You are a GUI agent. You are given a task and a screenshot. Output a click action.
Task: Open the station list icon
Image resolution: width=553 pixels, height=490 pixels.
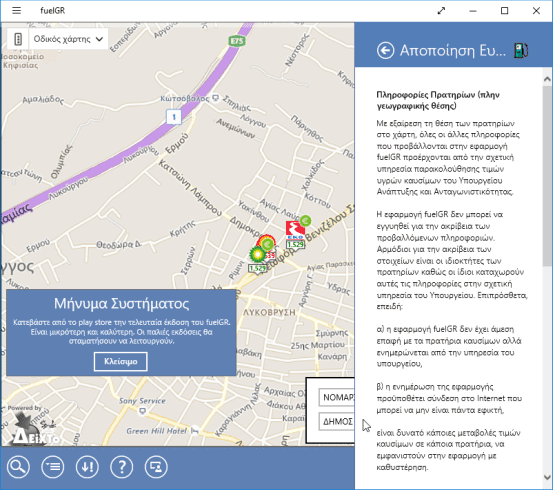pos(53,467)
